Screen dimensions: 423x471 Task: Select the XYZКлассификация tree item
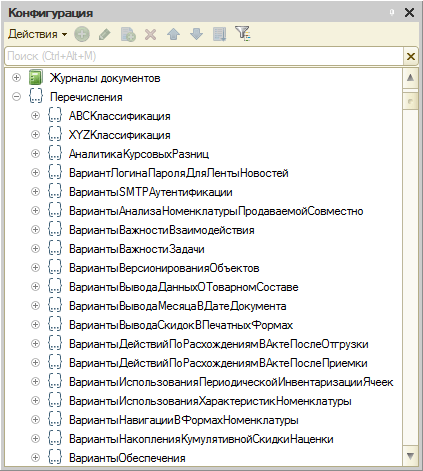coord(119,135)
